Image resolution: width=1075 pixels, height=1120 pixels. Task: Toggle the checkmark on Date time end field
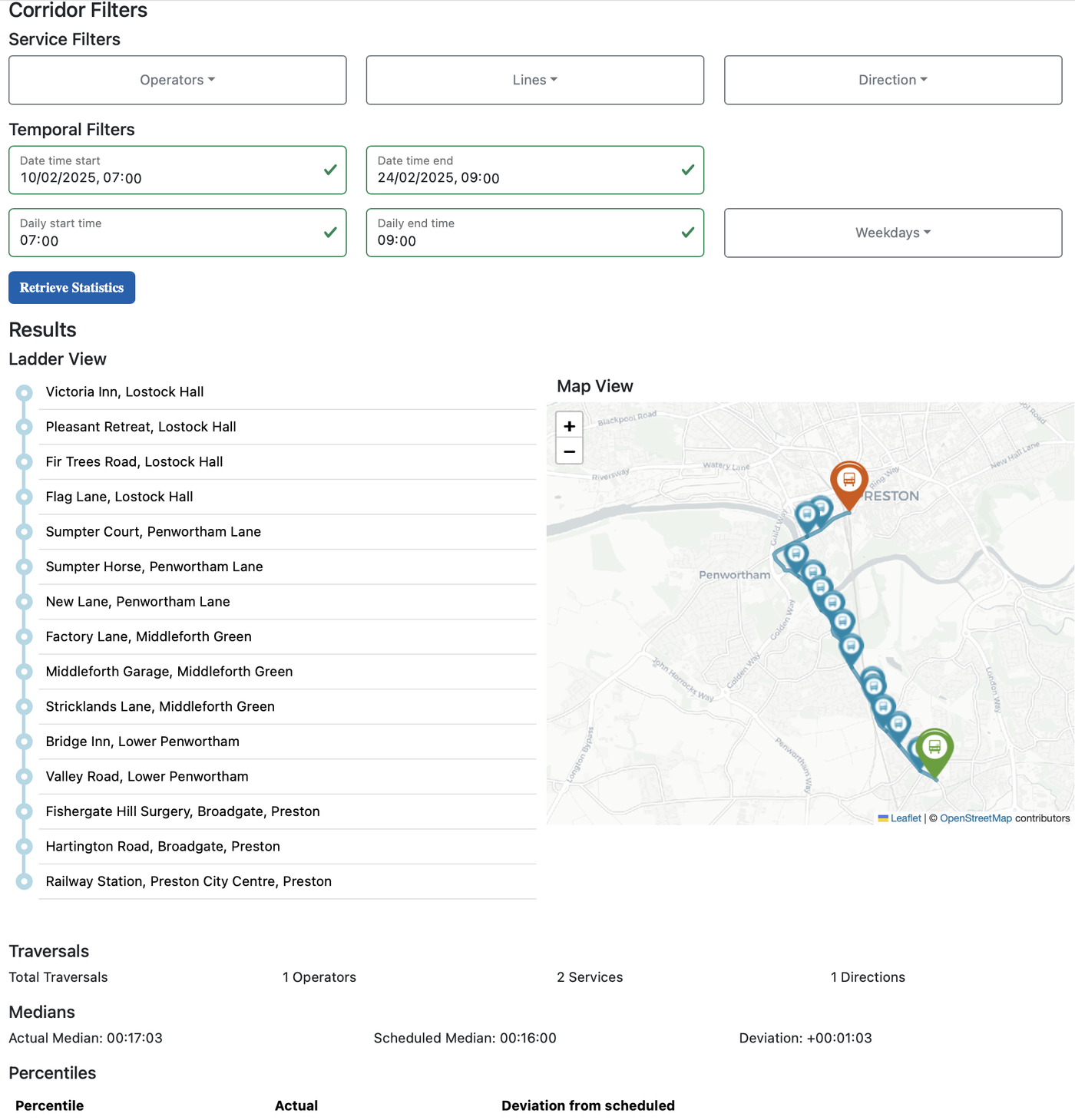(x=687, y=170)
